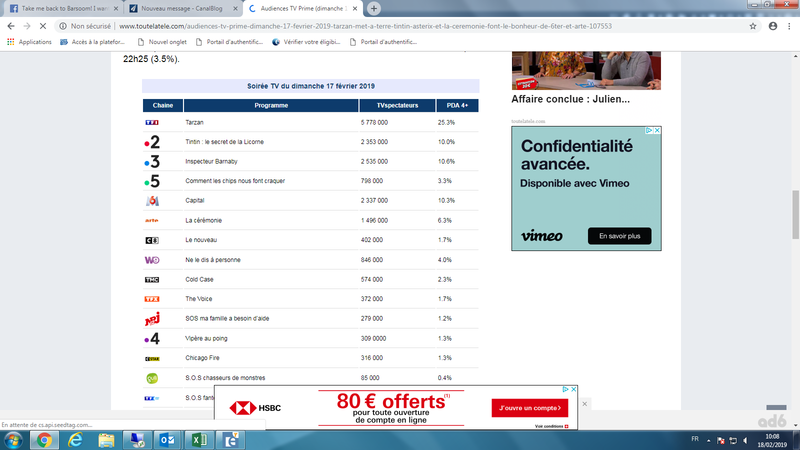Click the TMC logo in Cold Case row
The width and height of the screenshot is (800, 450).
(x=152, y=280)
